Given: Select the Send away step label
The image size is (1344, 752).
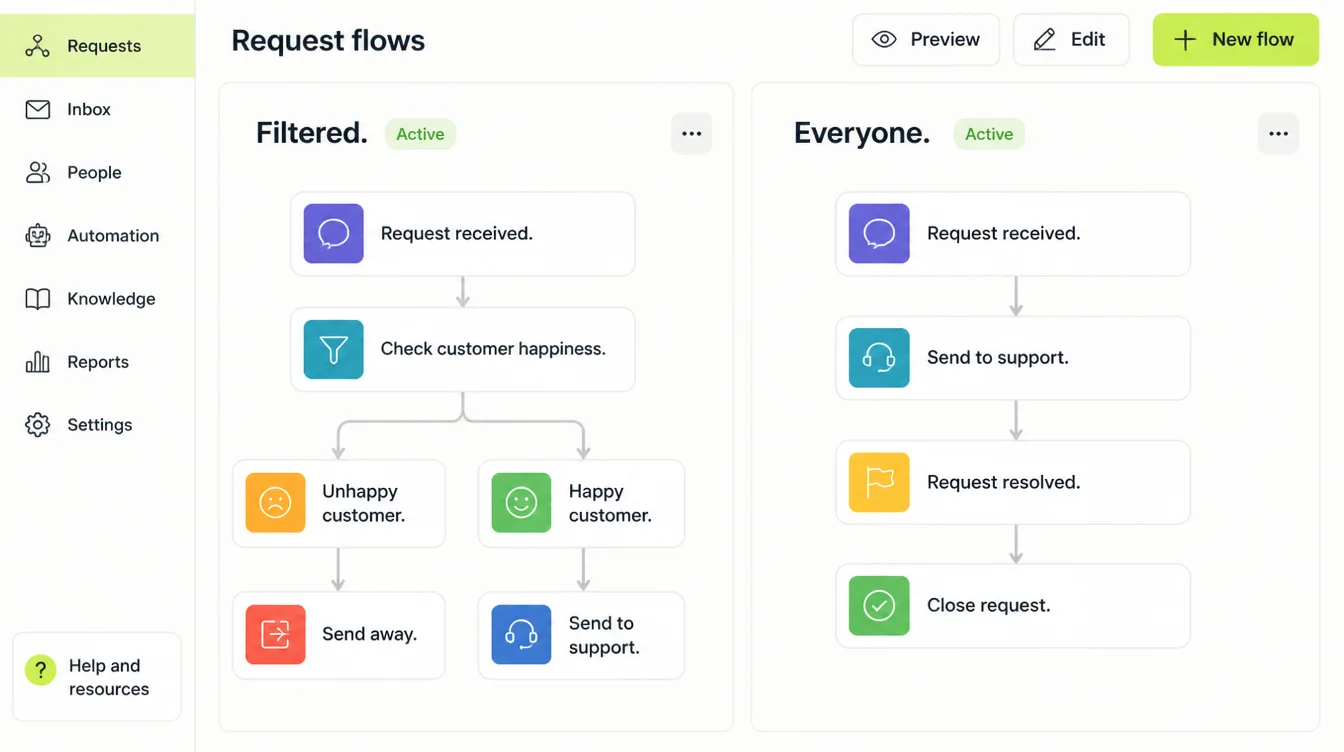Looking at the screenshot, I should pos(369,634).
